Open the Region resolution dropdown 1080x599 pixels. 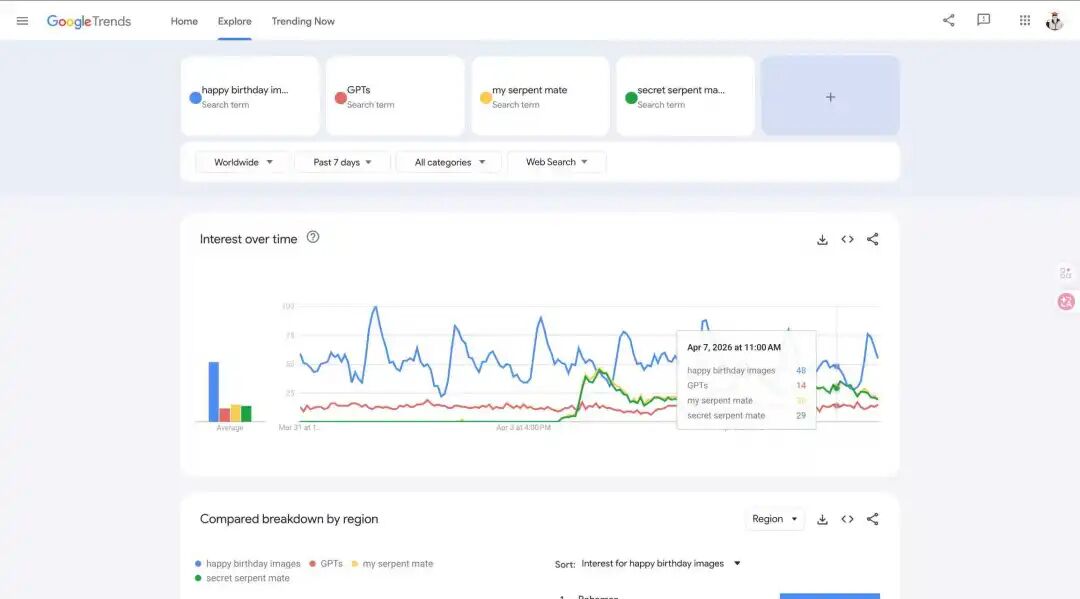point(774,519)
